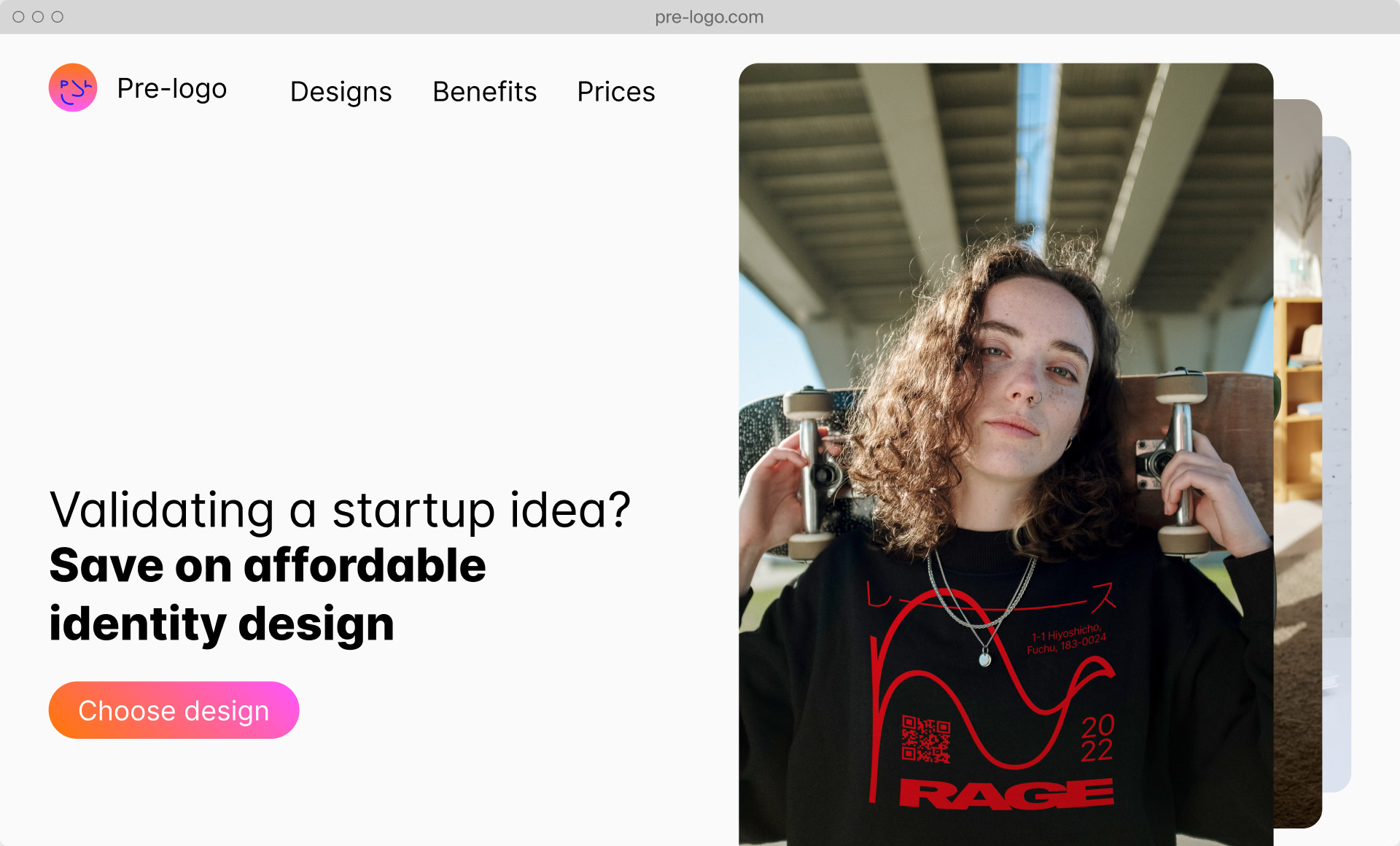Click the third window control circle

pos(58,17)
